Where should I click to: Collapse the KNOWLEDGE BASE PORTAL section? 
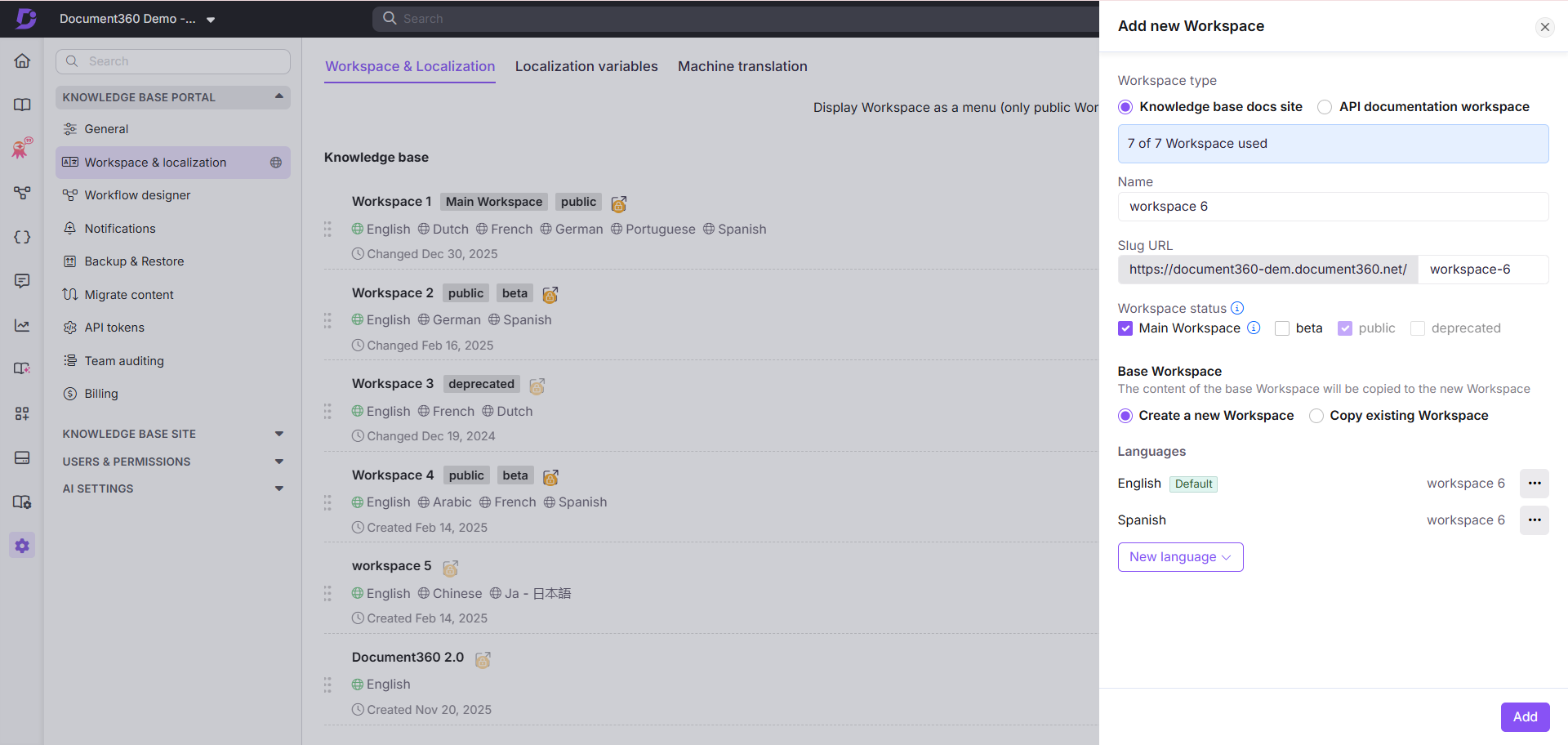279,96
